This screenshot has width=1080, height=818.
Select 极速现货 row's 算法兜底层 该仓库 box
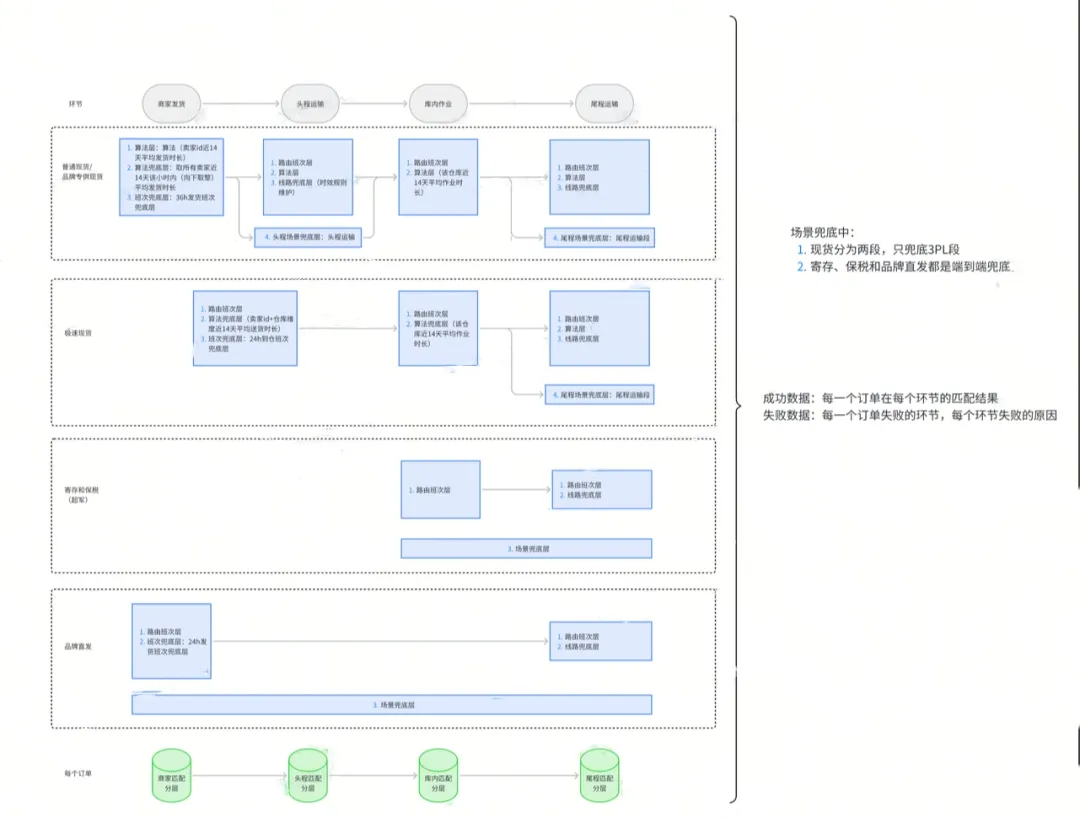pos(438,328)
